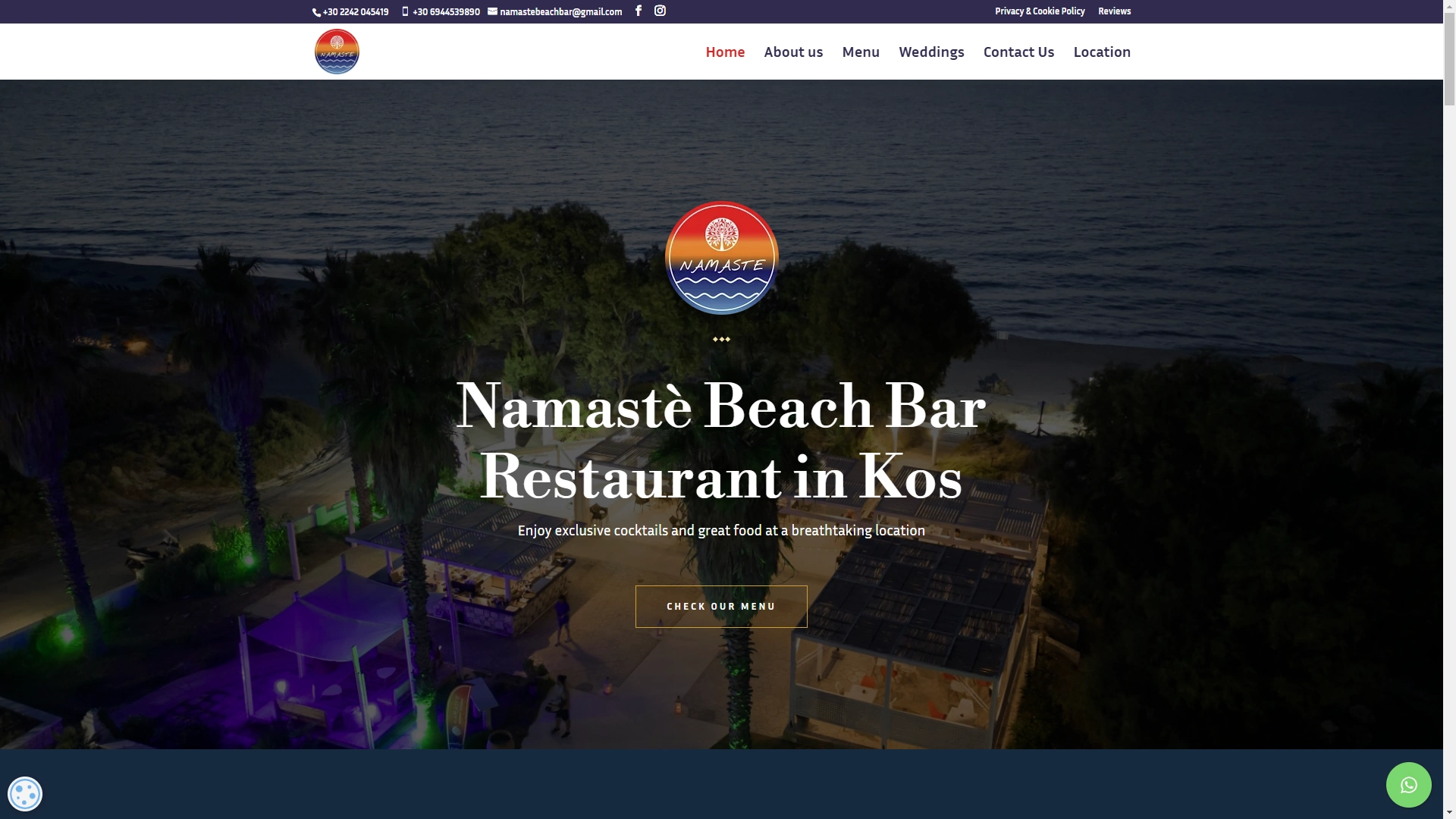
Task: Open the About us page
Action: 793,52
